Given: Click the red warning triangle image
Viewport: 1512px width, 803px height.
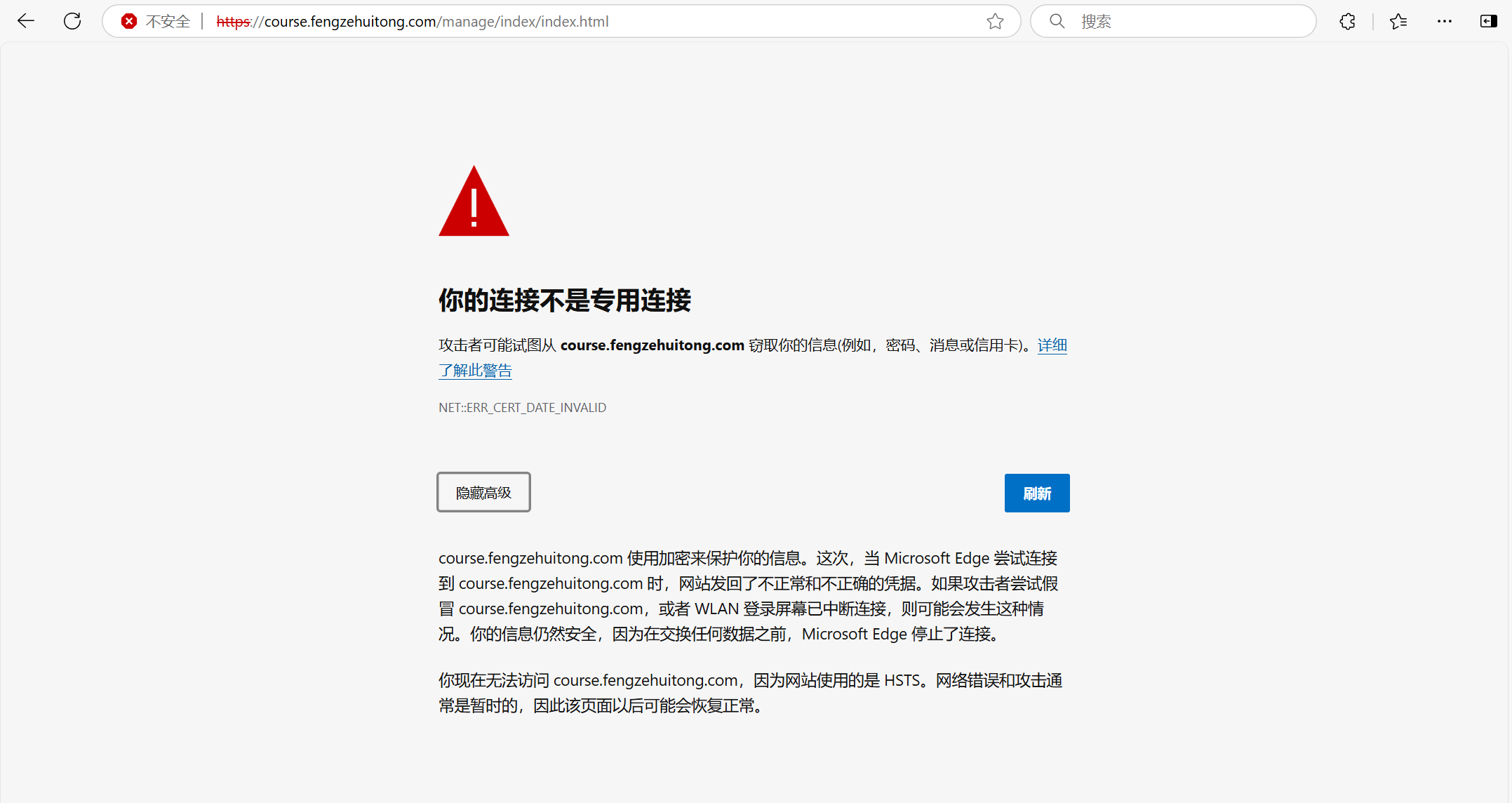Looking at the screenshot, I should 474,202.
